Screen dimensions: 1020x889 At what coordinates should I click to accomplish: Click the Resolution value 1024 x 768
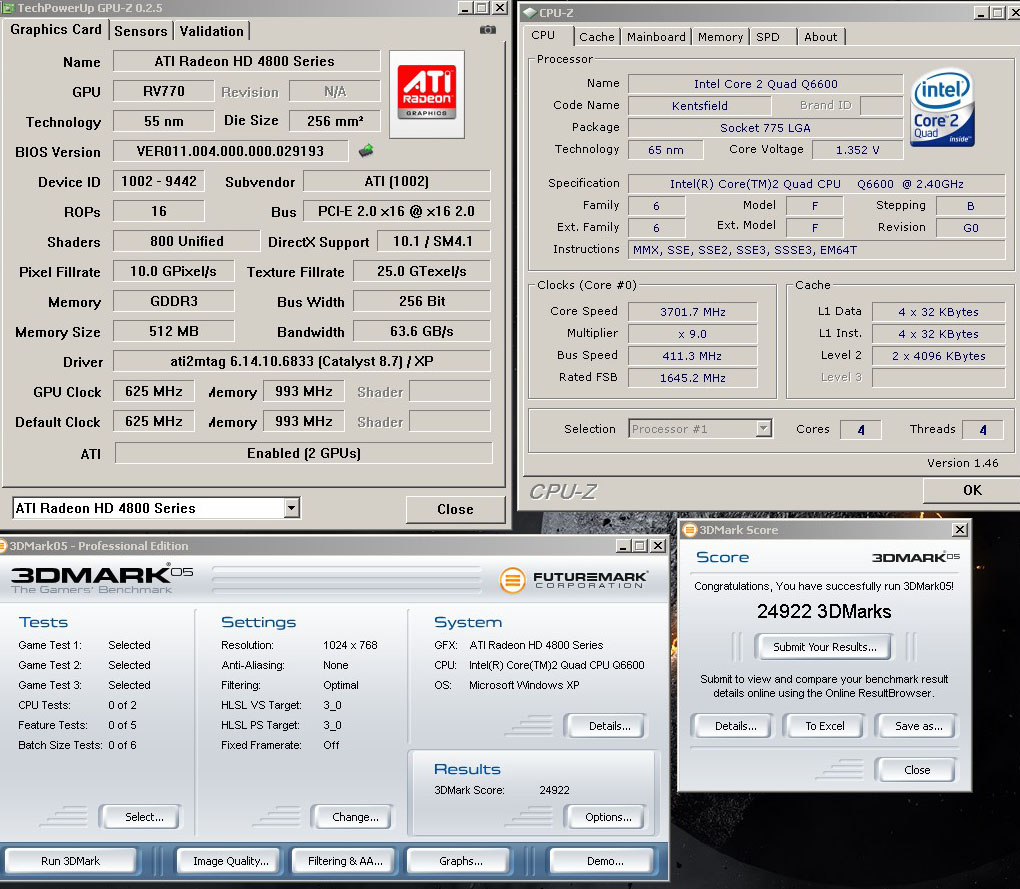(x=350, y=645)
